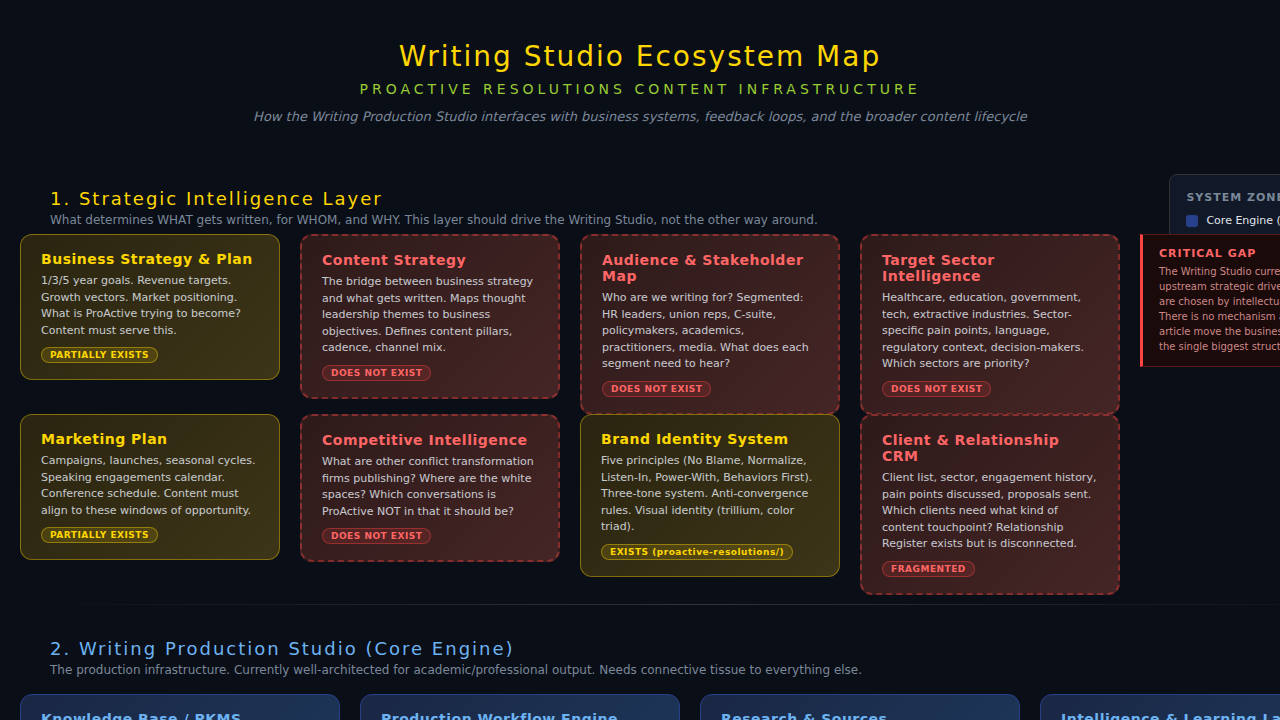Click DOES NOT EXIST under Audience & Stakeholder Map
The image size is (1280, 720).
pyautogui.click(x=656, y=388)
